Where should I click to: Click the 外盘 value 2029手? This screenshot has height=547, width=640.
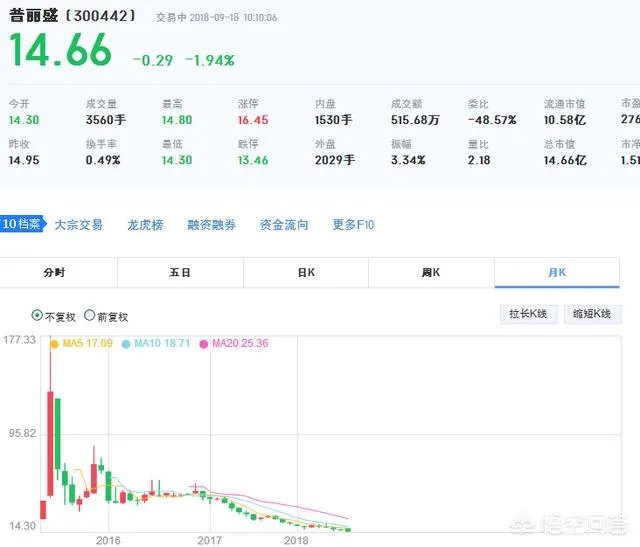click(335, 160)
